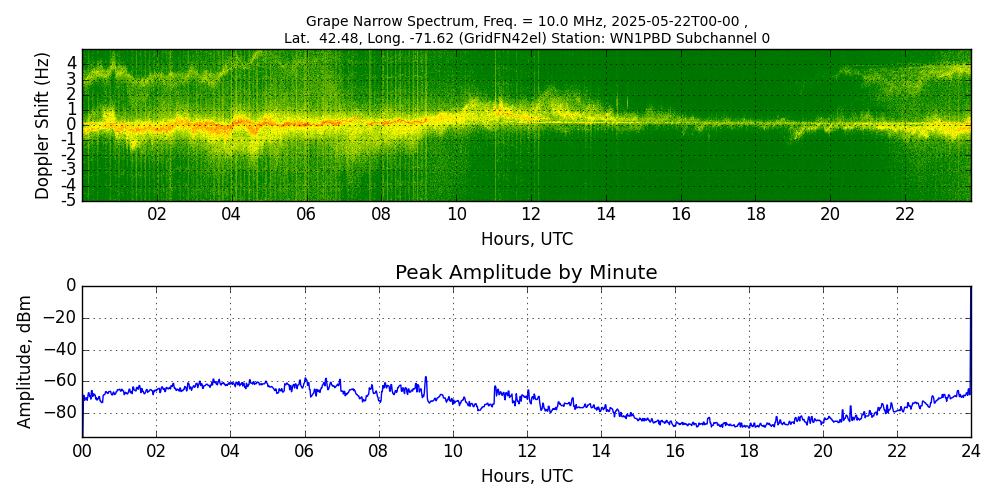Click the 12 hour tick on the spectrogram axis
Viewport: 1000px width, 500px height.
(x=531, y=215)
